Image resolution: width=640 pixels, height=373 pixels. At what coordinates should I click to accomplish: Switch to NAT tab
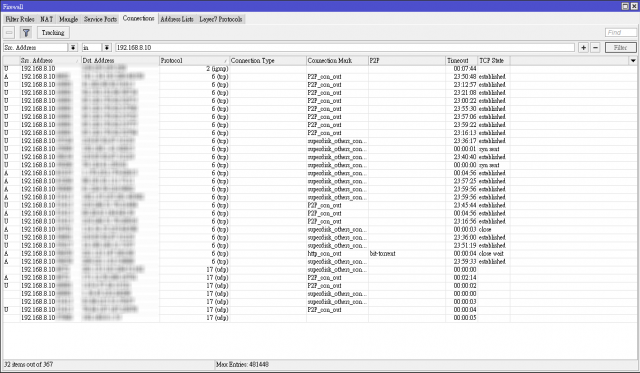pos(47,19)
